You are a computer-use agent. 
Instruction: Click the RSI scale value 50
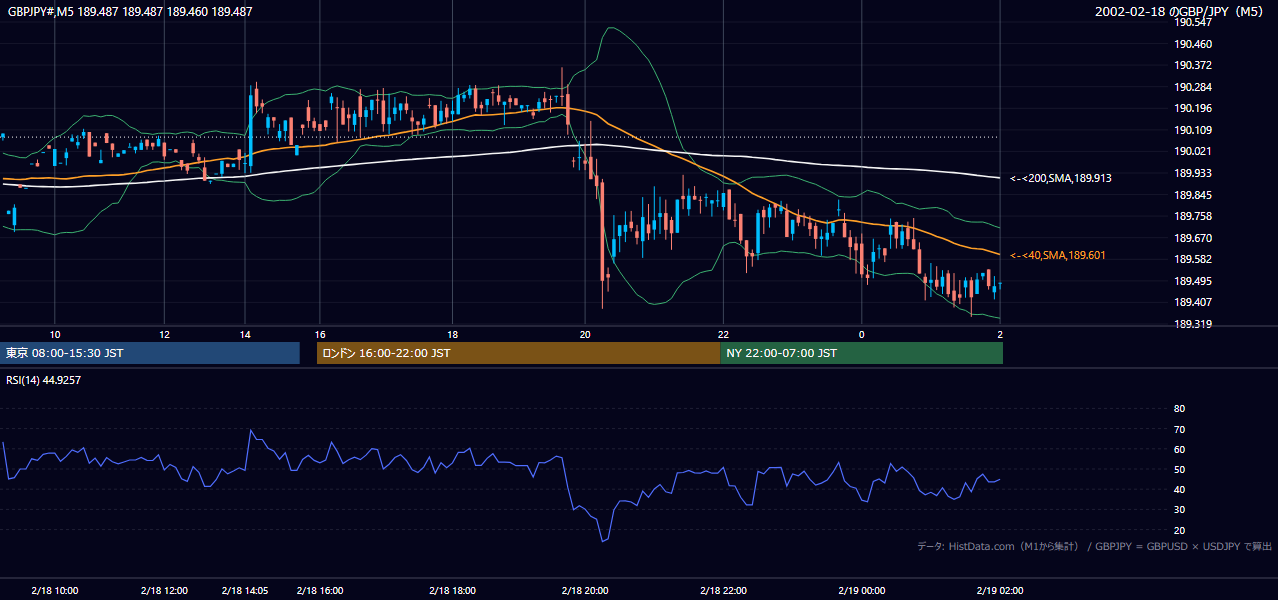pos(1179,469)
